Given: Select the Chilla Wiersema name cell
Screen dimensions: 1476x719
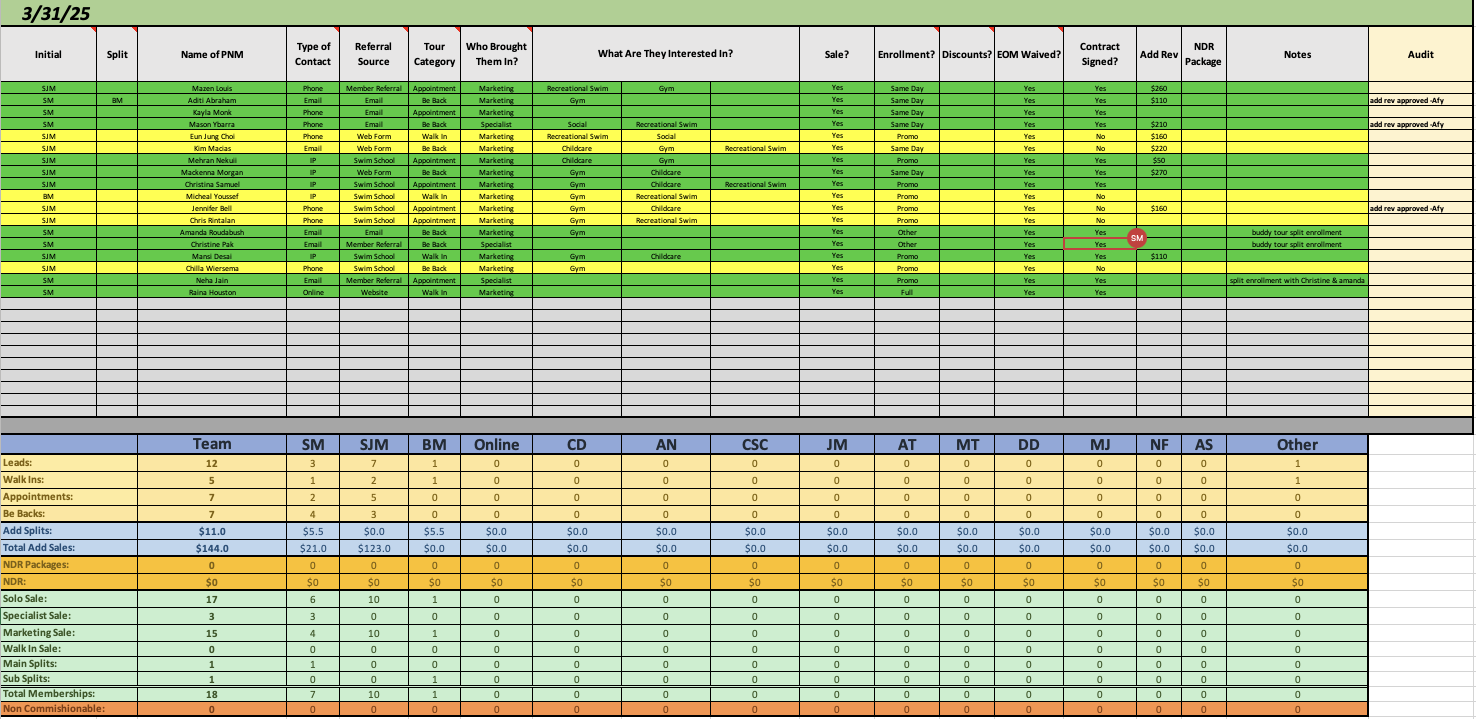Looking at the screenshot, I should click(212, 268).
